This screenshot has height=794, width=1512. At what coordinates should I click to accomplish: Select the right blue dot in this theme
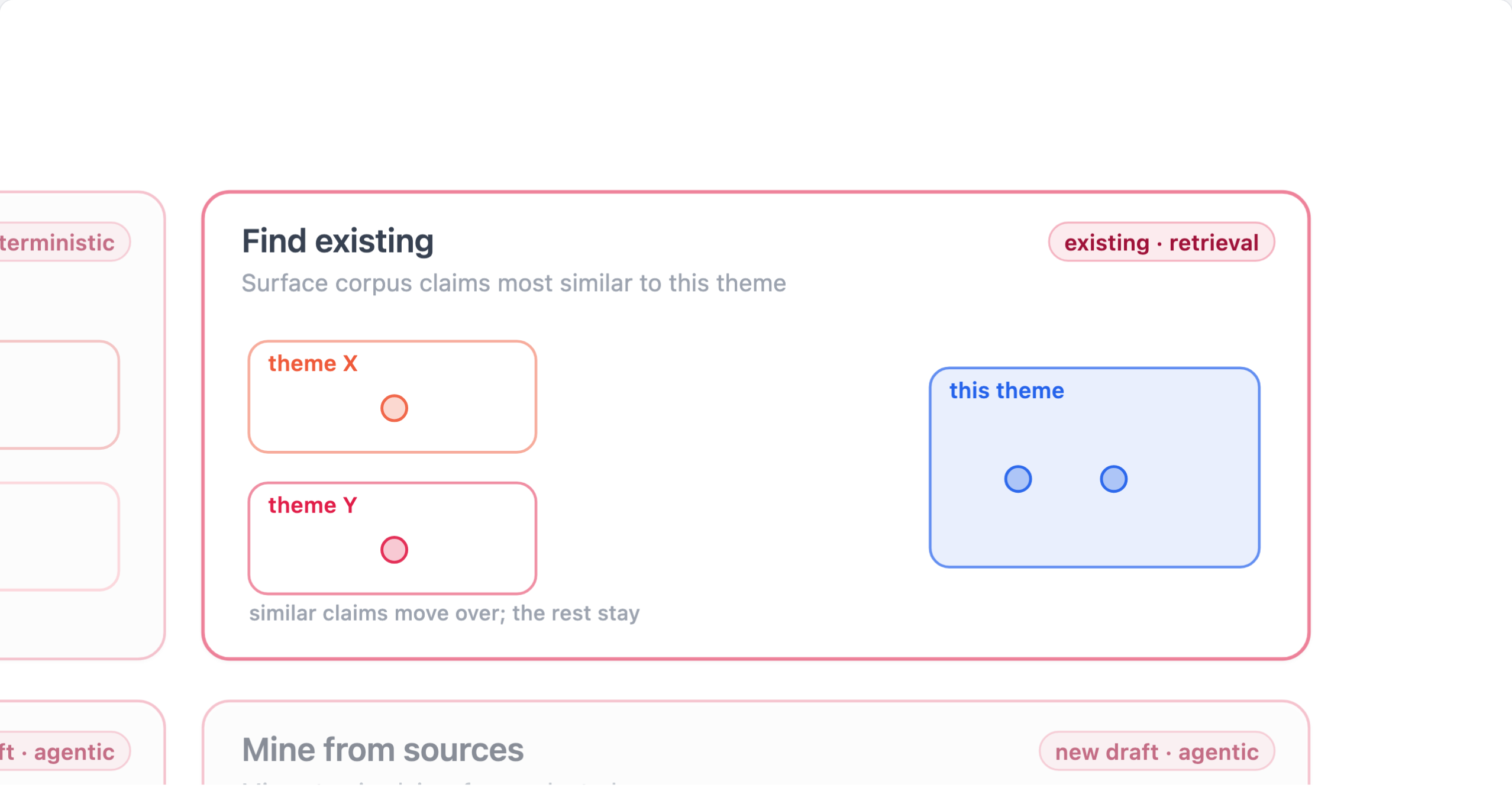click(1113, 479)
